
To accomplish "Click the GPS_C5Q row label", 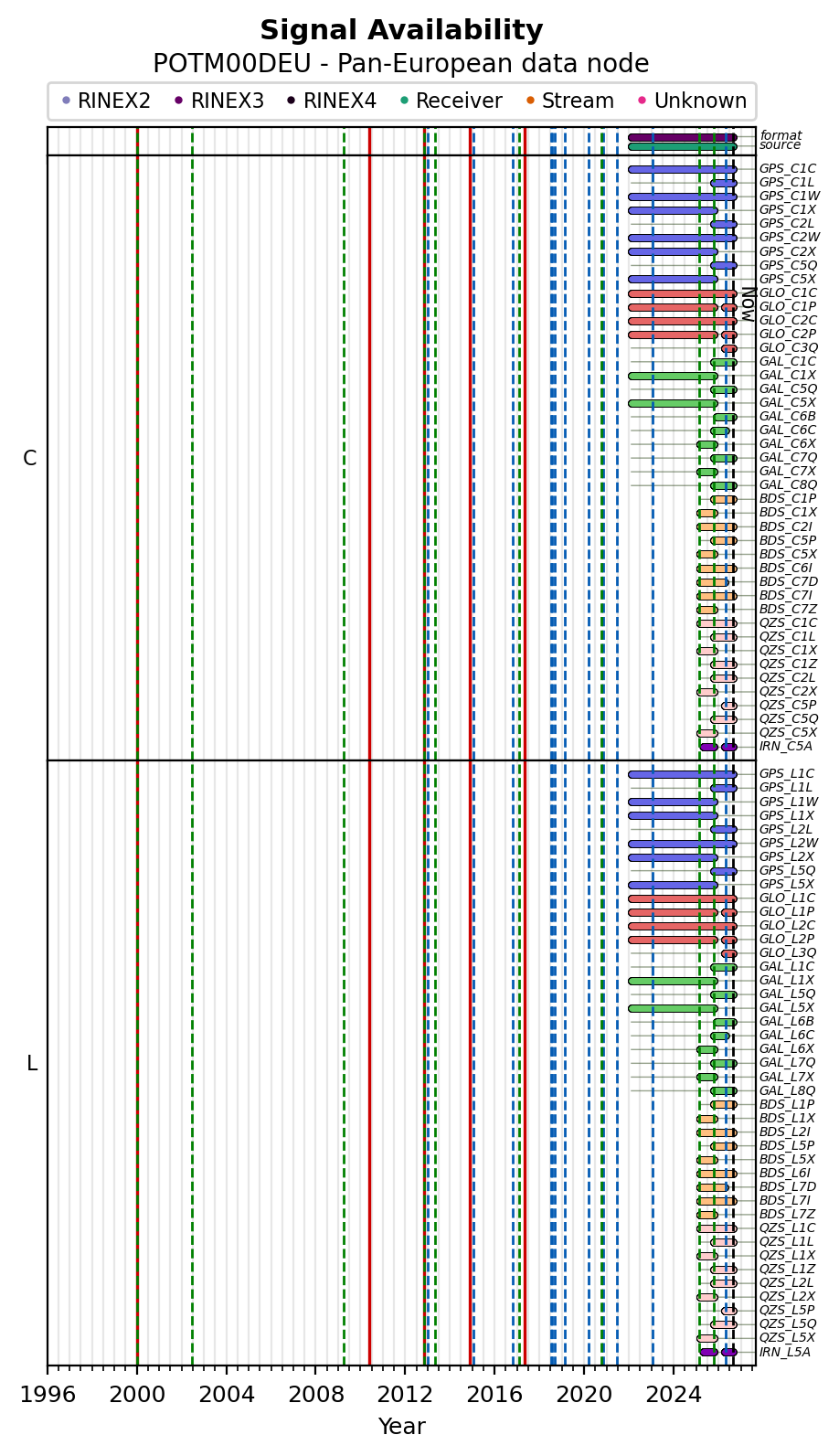I will [x=788, y=265].
